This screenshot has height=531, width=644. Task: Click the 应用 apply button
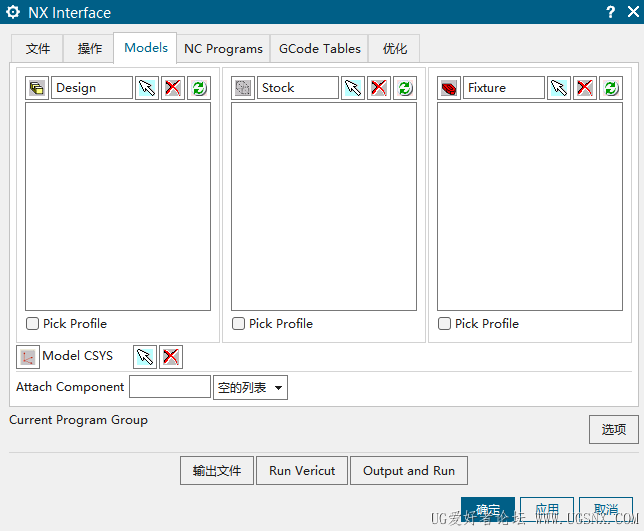coord(547,510)
